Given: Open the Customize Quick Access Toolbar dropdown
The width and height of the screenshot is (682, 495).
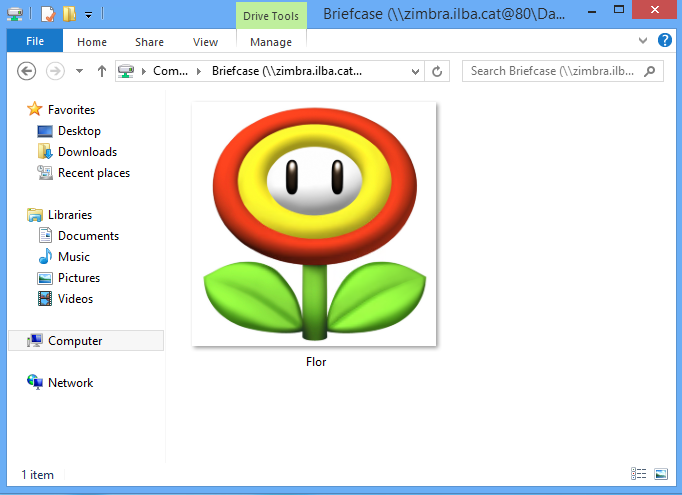Looking at the screenshot, I should [x=88, y=16].
